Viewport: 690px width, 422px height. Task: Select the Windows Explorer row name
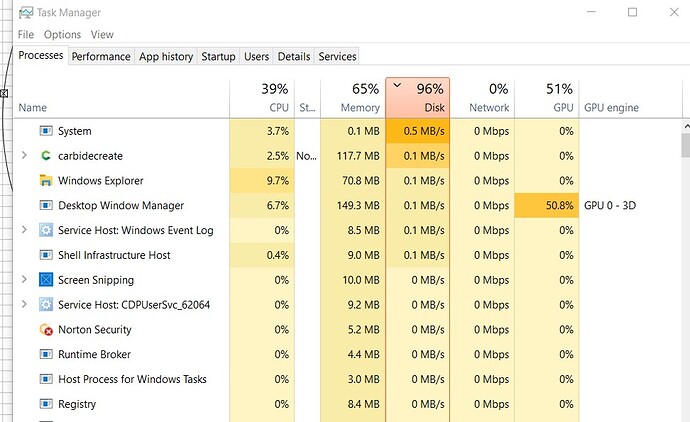click(x=101, y=181)
